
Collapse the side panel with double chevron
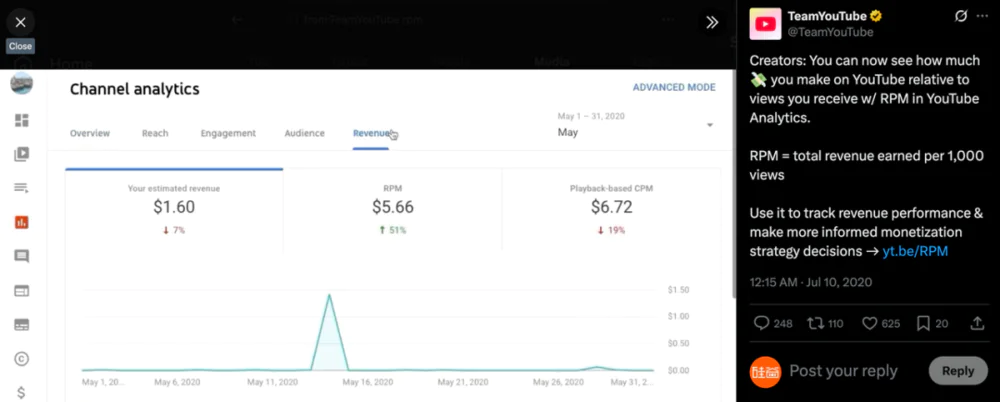[712, 22]
